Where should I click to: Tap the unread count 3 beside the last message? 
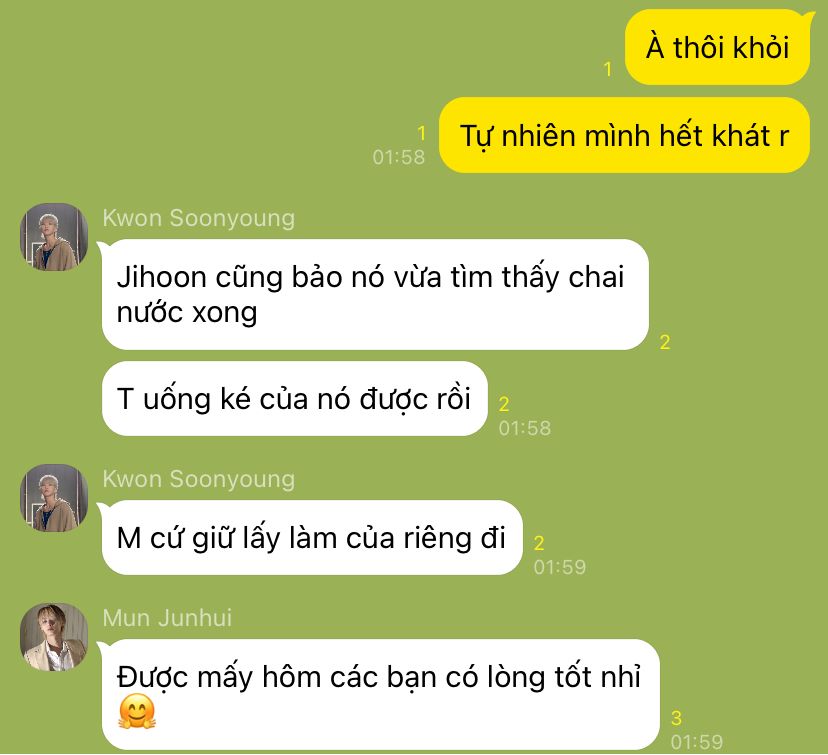[x=676, y=718]
